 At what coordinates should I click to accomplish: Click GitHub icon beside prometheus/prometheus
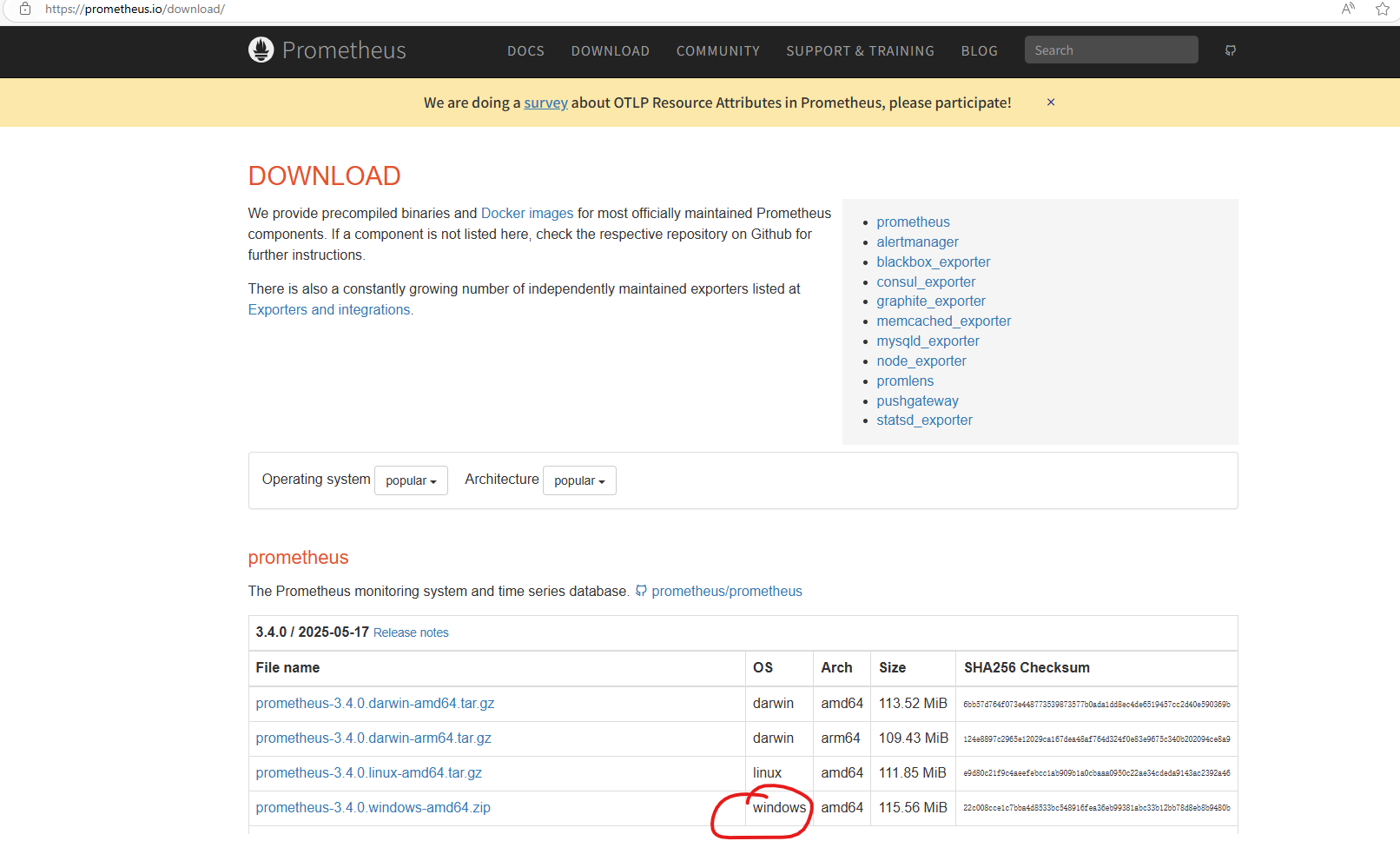click(641, 591)
